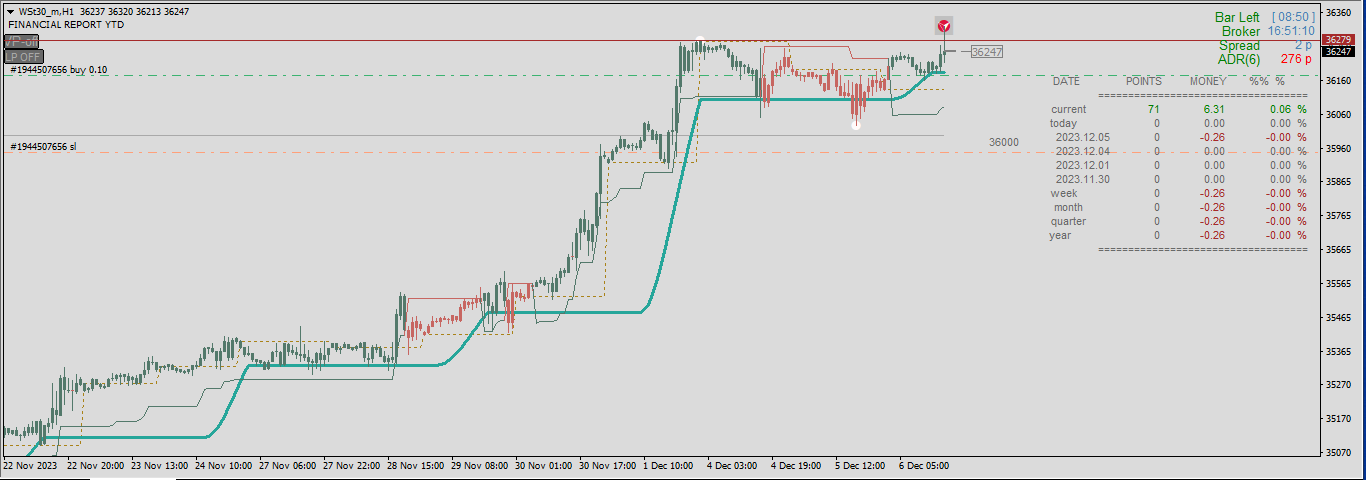Click the month row label

point(1068,207)
